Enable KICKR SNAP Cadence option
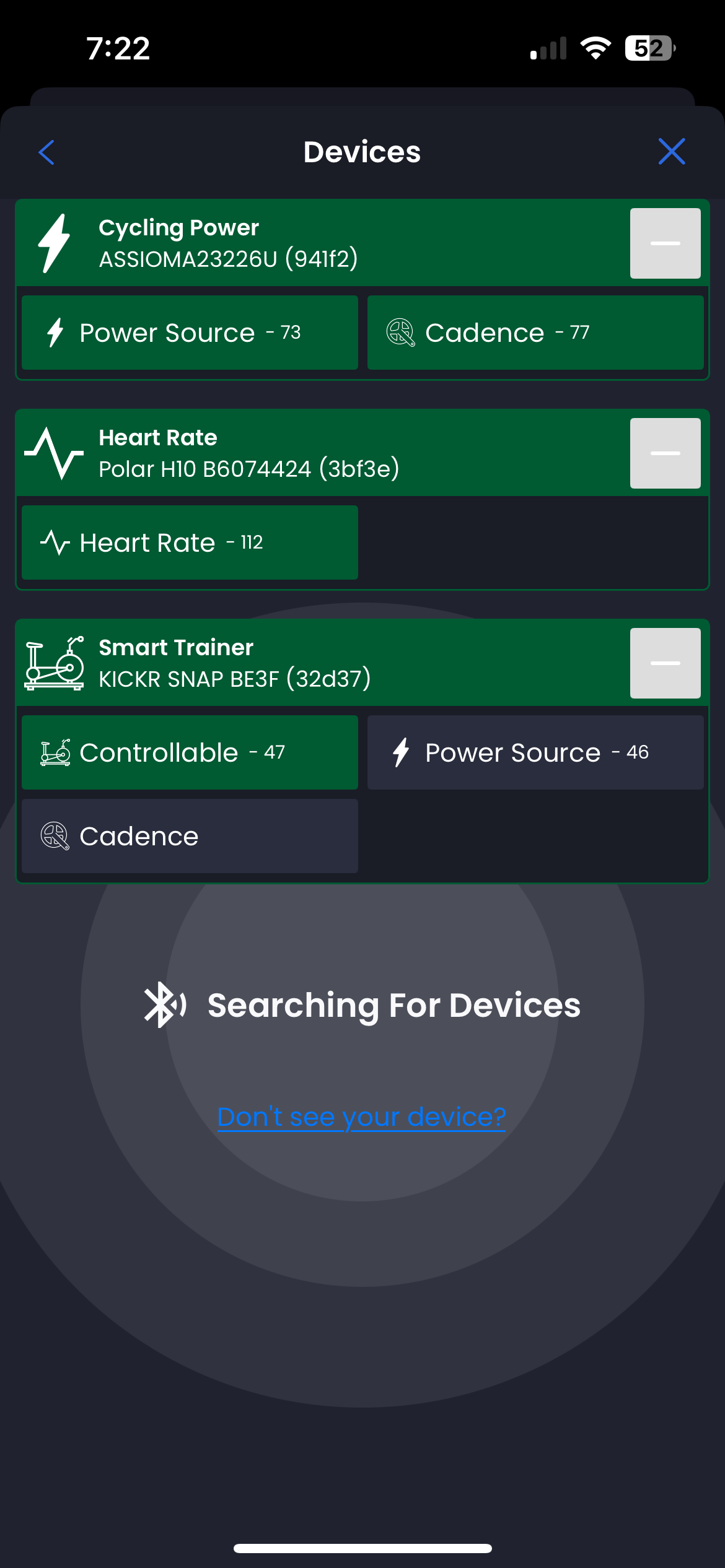Screen dimensions: 725x1568 [x=190, y=836]
